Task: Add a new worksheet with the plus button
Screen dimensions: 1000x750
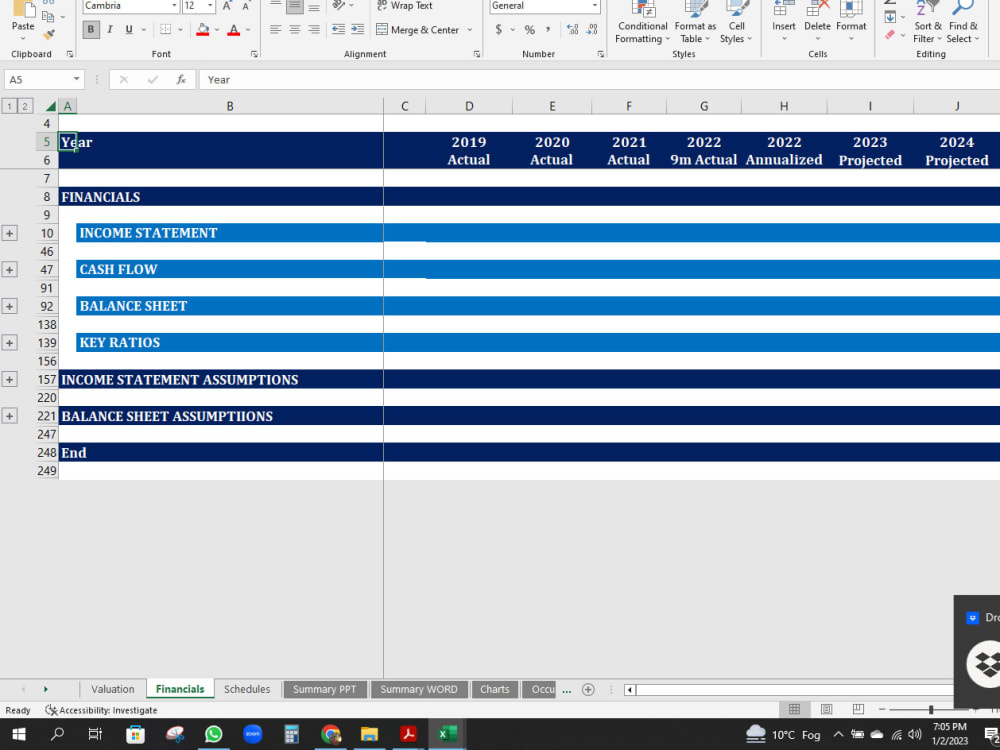Action: (589, 689)
